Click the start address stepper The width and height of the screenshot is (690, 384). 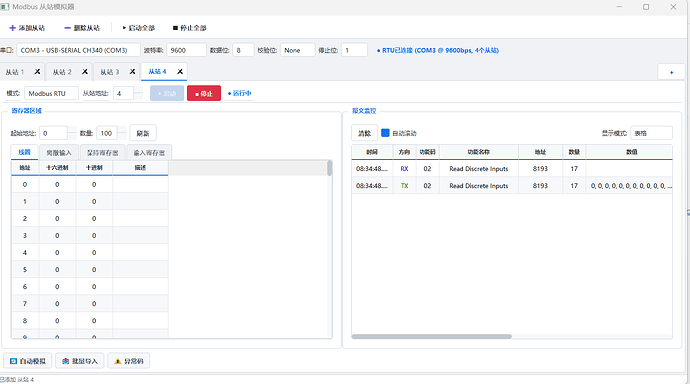point(72,133)
